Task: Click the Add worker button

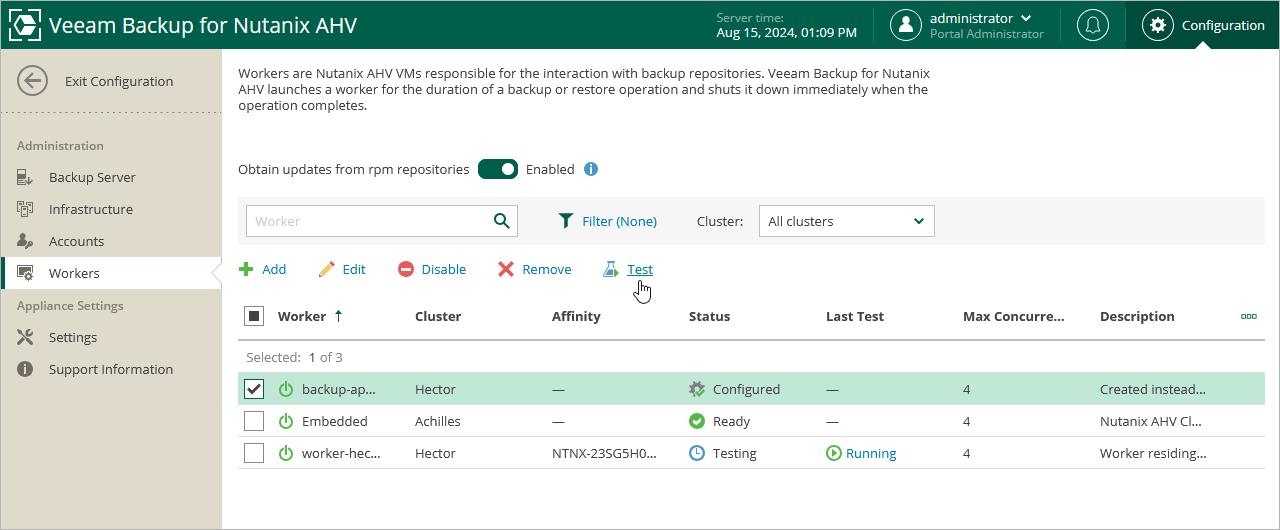Action: pos(263,270)
